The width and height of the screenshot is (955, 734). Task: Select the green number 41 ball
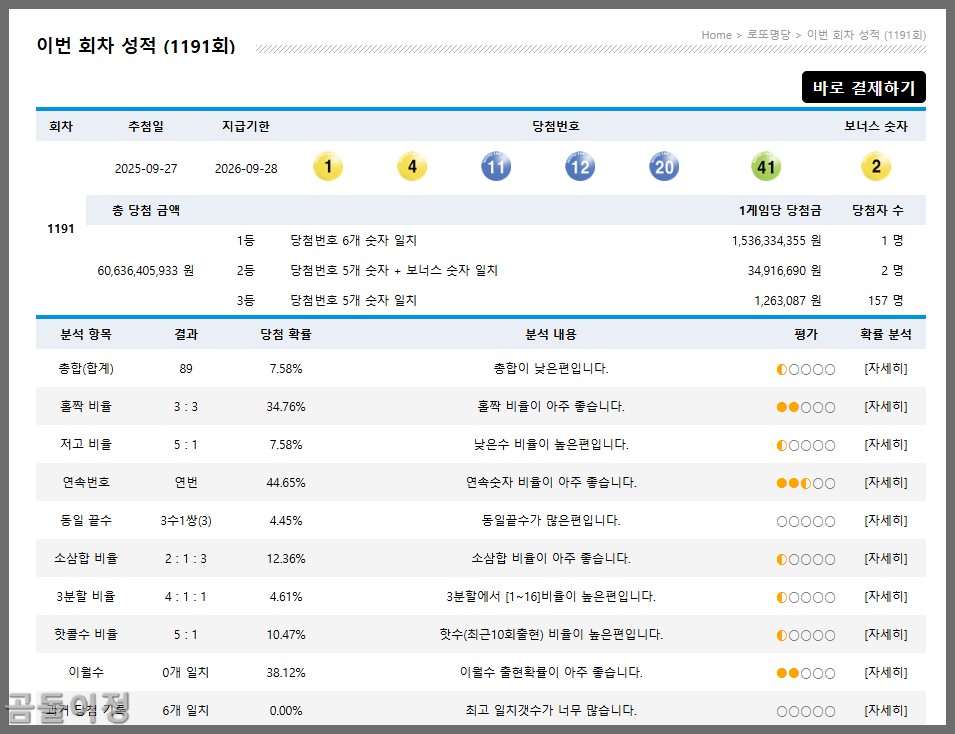(x=765, y=166)
